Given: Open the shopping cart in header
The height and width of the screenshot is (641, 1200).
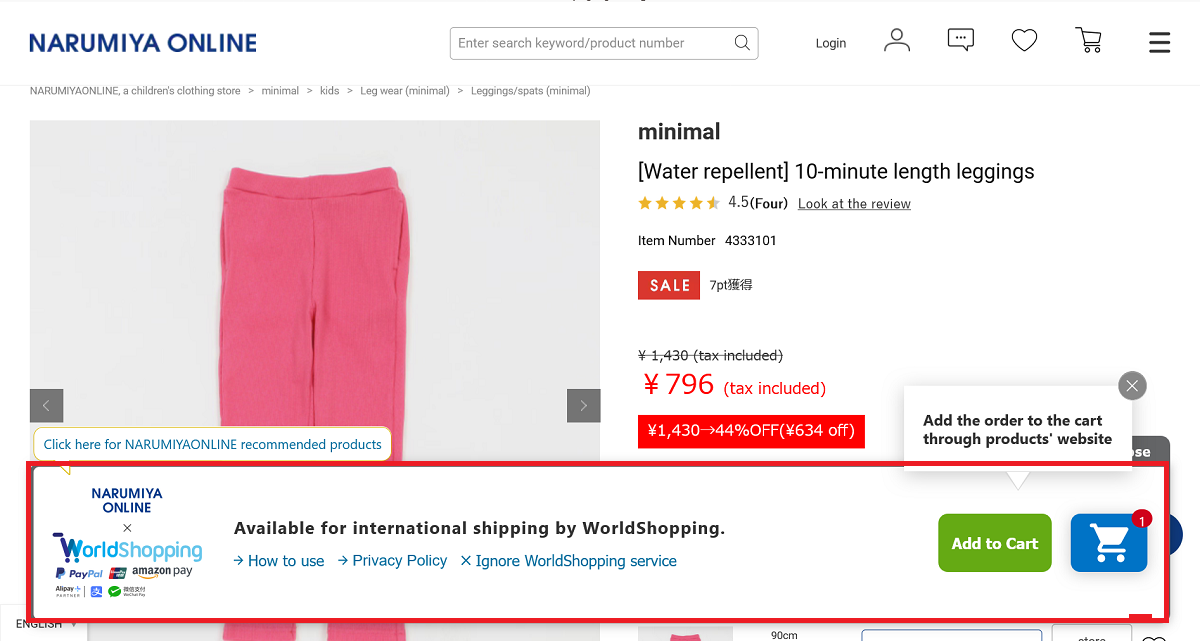Looking at the screenshot, I should point(1088,41).
